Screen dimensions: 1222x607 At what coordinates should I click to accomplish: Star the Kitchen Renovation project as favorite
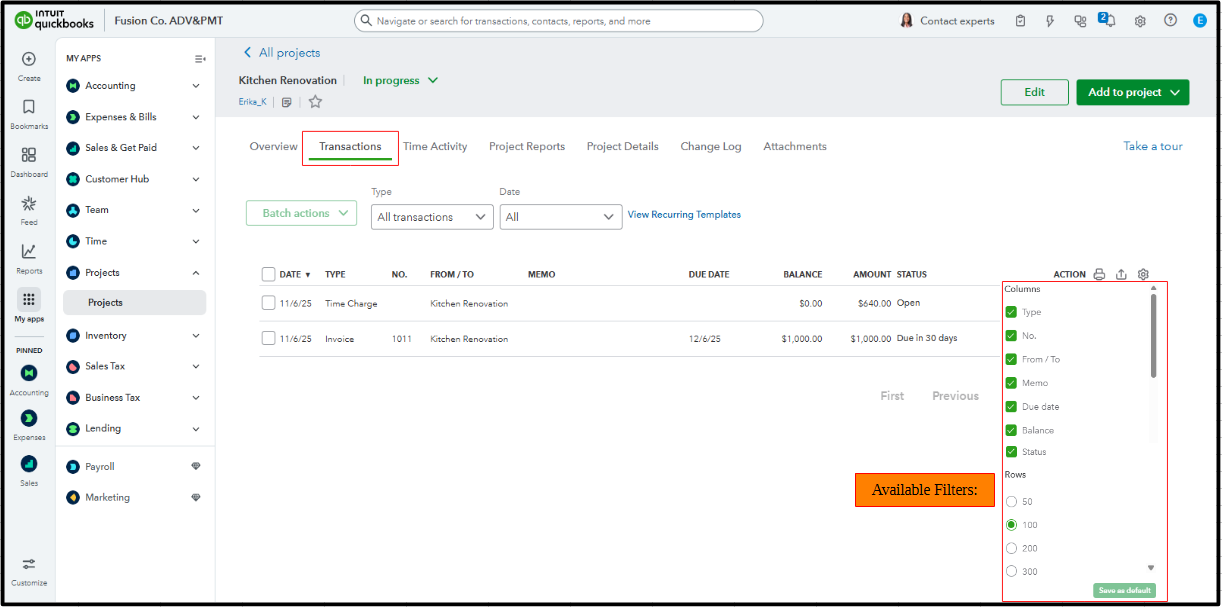tap(315, 102)
